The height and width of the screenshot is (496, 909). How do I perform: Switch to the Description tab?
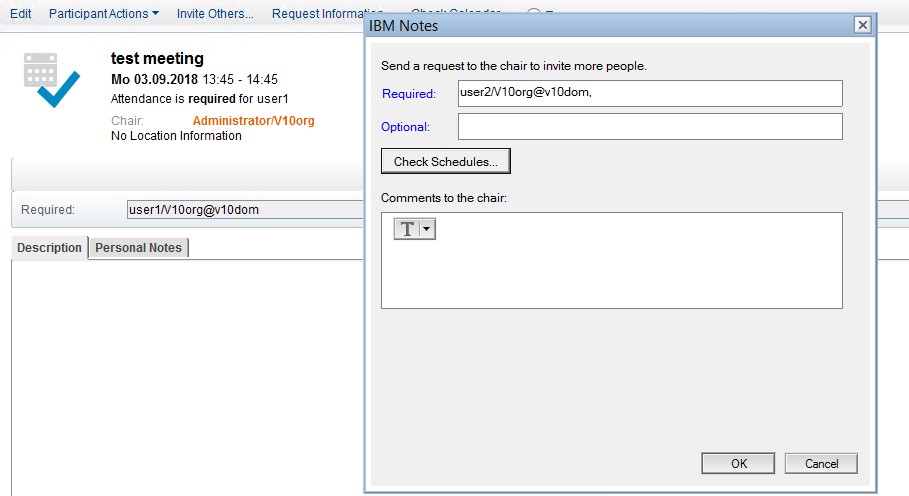tap(50, 248)
